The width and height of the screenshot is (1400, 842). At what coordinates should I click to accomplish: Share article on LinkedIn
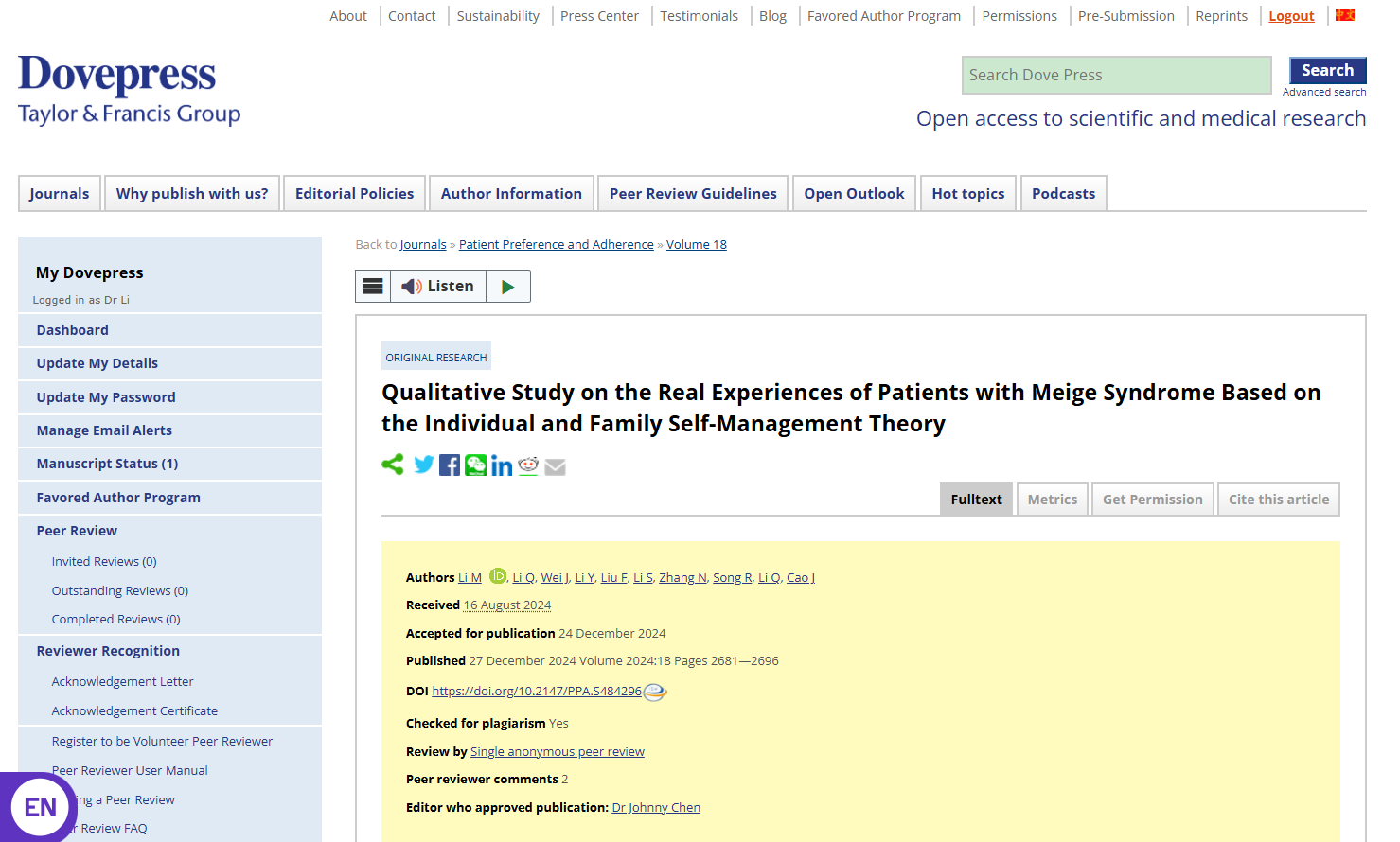click(502, 466)
